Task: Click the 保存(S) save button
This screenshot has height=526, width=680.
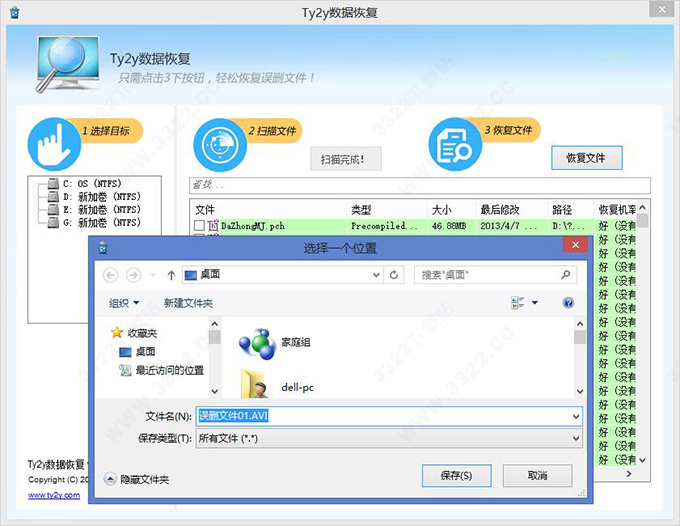Action: [x=457, y=476]
